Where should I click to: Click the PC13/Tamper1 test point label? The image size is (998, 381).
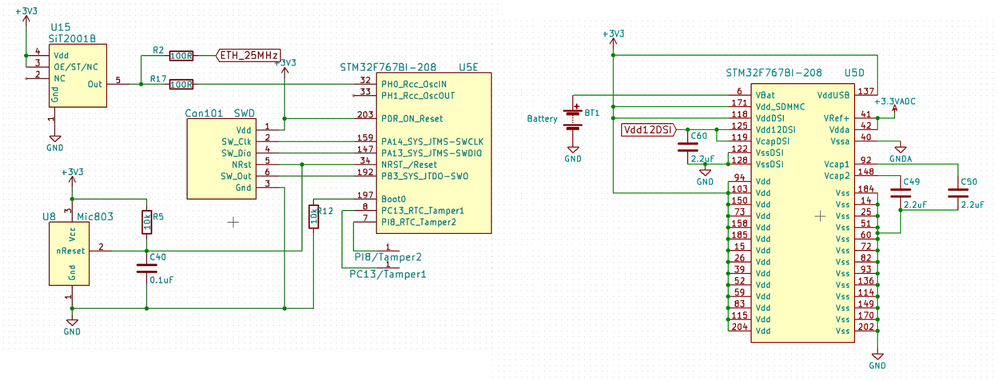tap(388, 274)
